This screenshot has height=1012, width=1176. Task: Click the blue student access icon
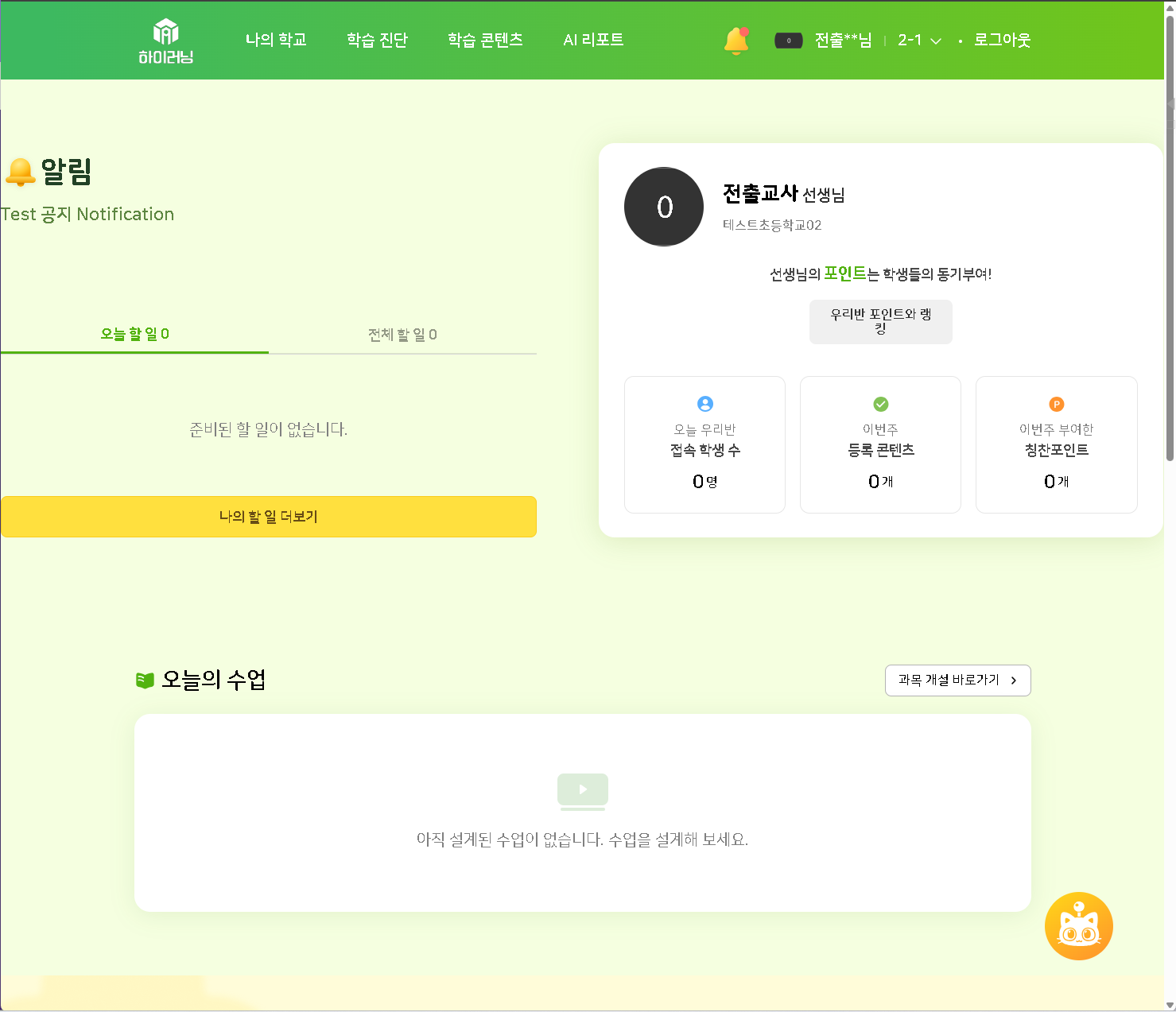704,404
